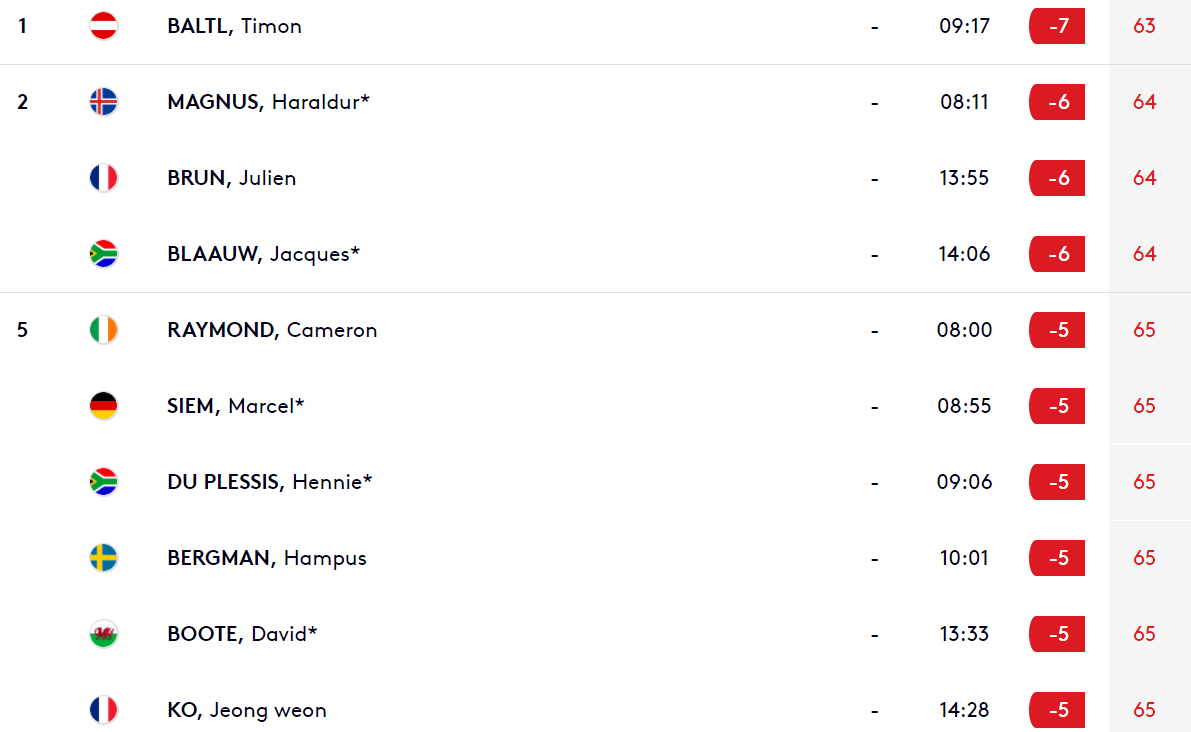1191x732 pixels.
Task: Click the French flag beside KO, Jeong weon
Action: point(103,709)
